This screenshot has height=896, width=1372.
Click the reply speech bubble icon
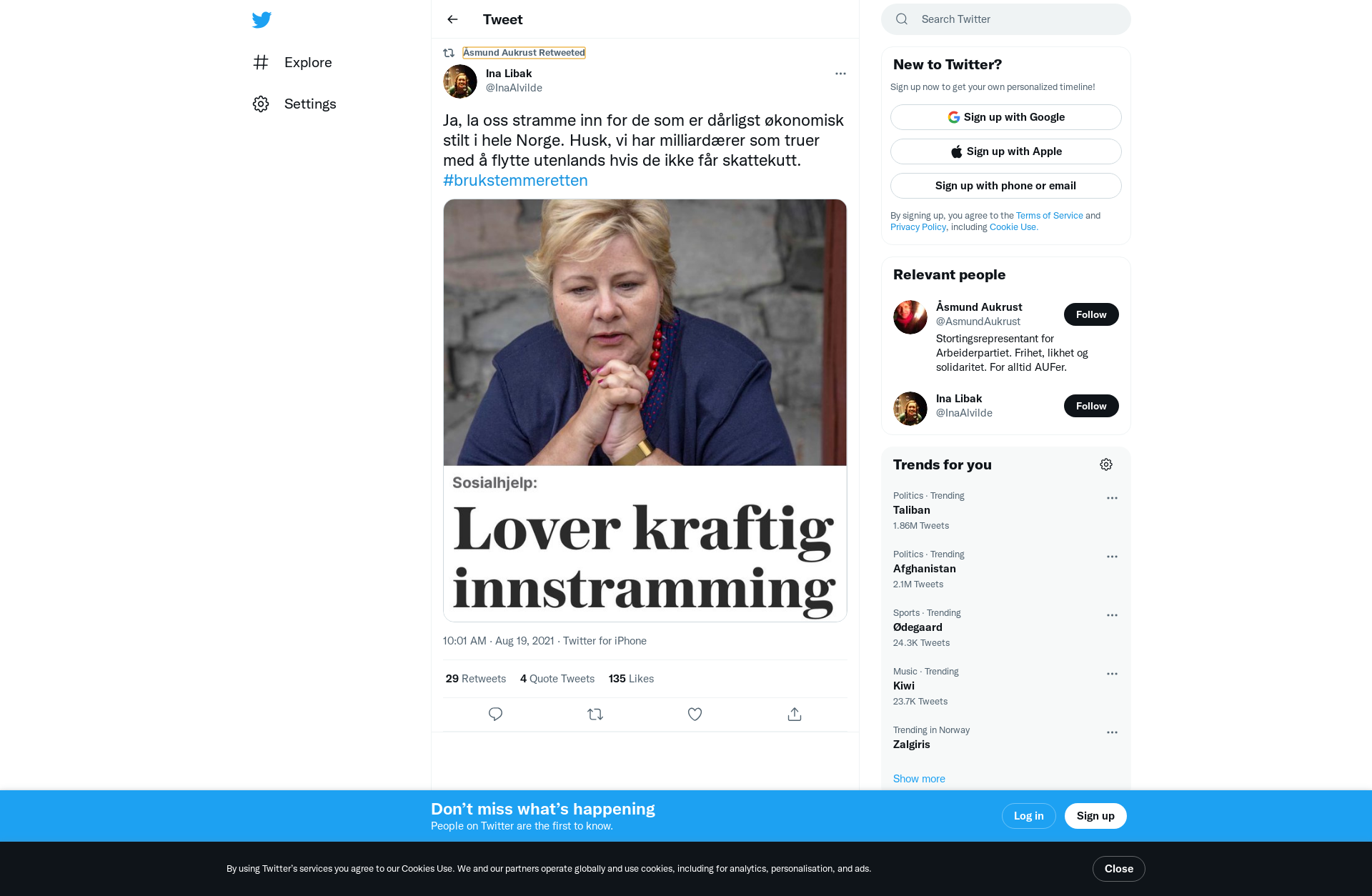(495, 714)
